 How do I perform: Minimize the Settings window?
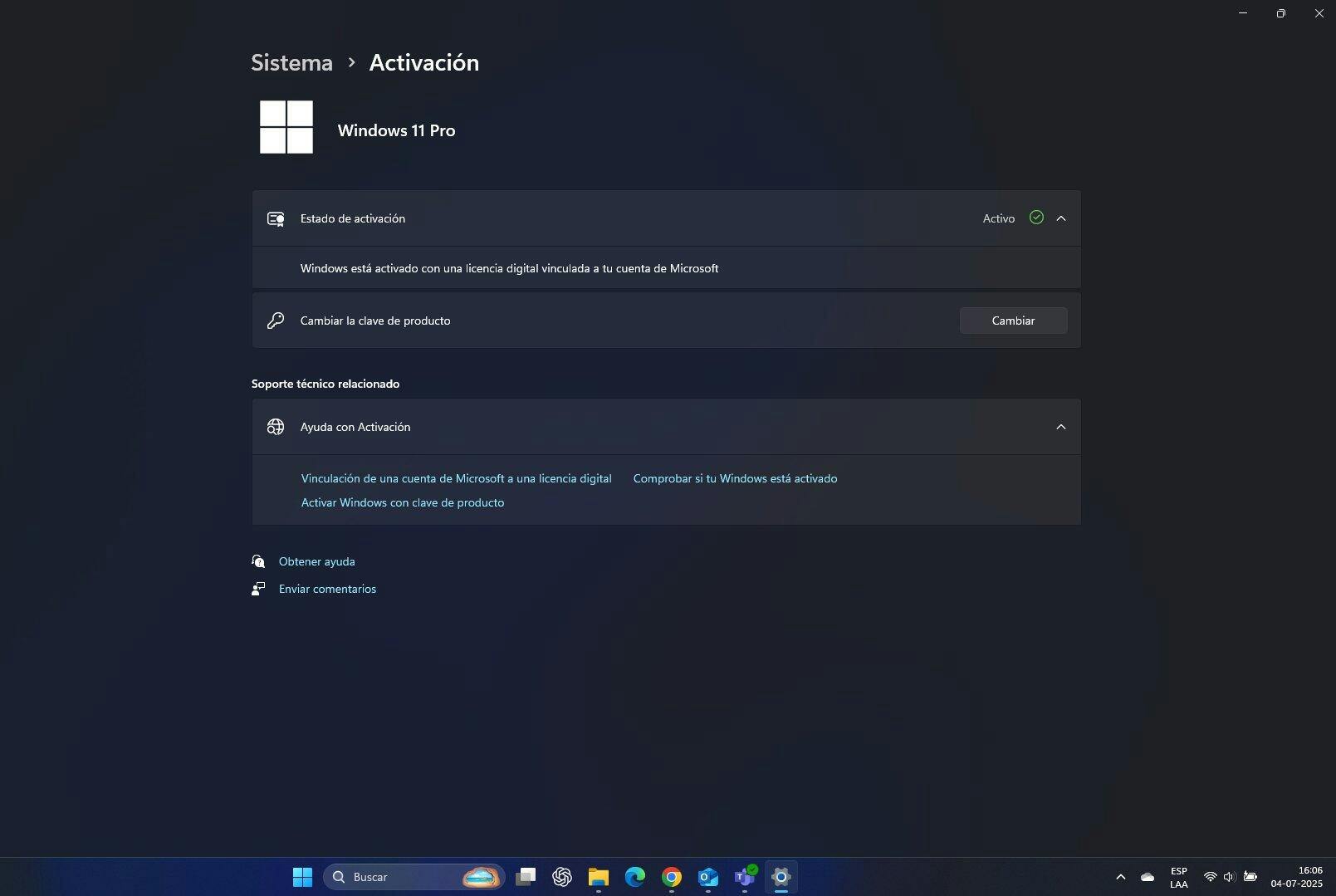tap(1243, 13)
